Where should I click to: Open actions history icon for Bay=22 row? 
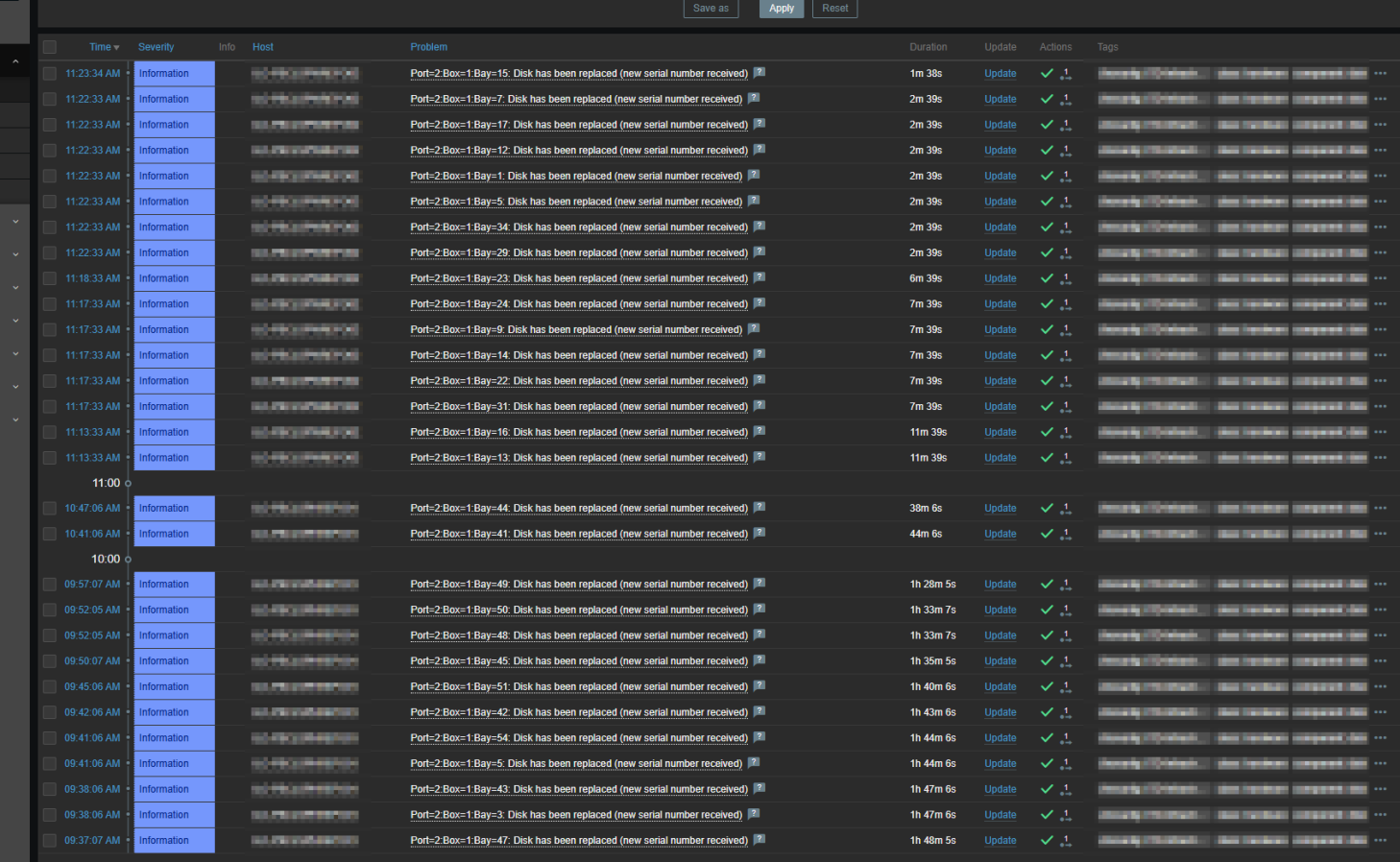coord(1066,381)
